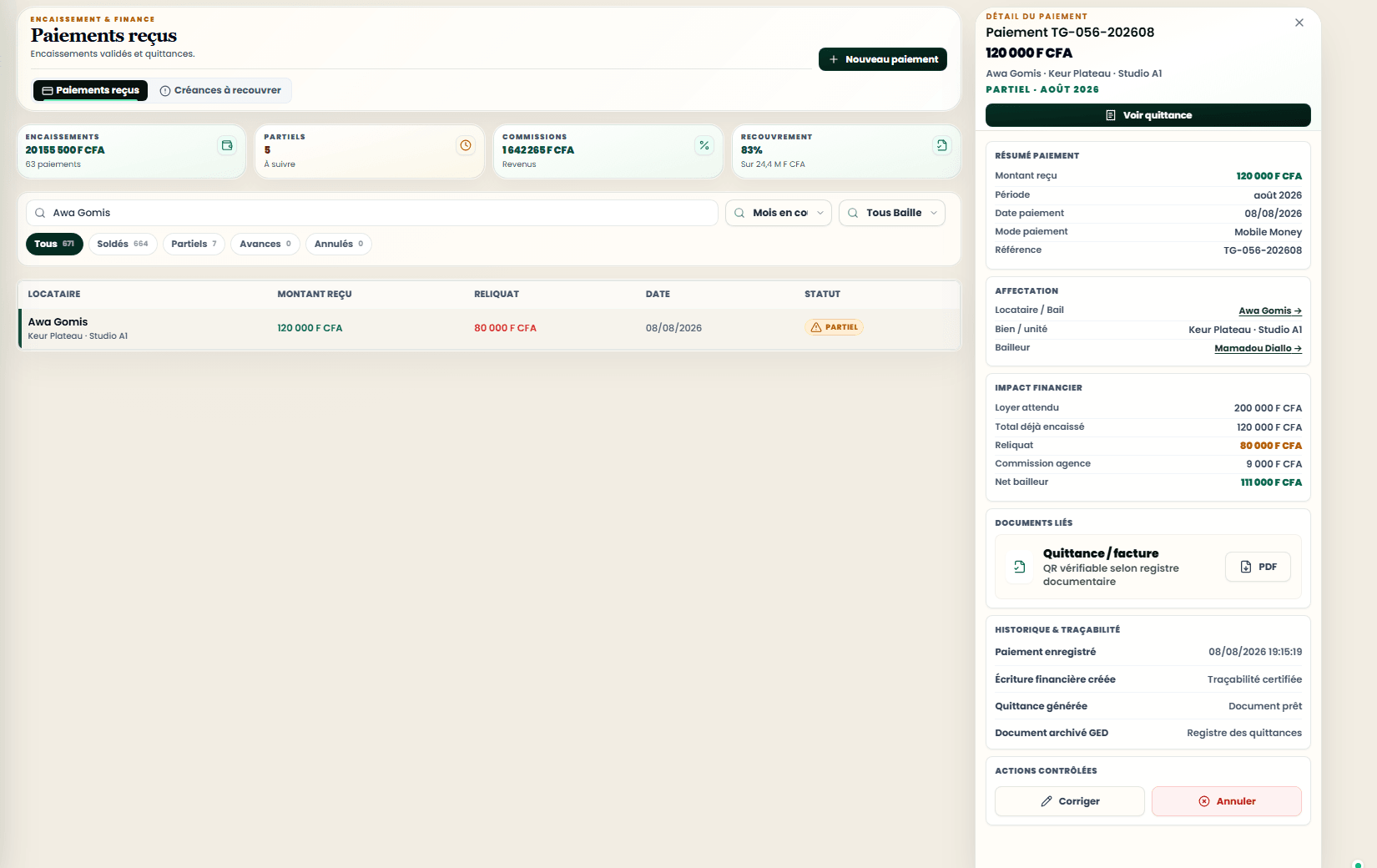Click the document icon beside Quittance / facture

(x=1019, y=567)
